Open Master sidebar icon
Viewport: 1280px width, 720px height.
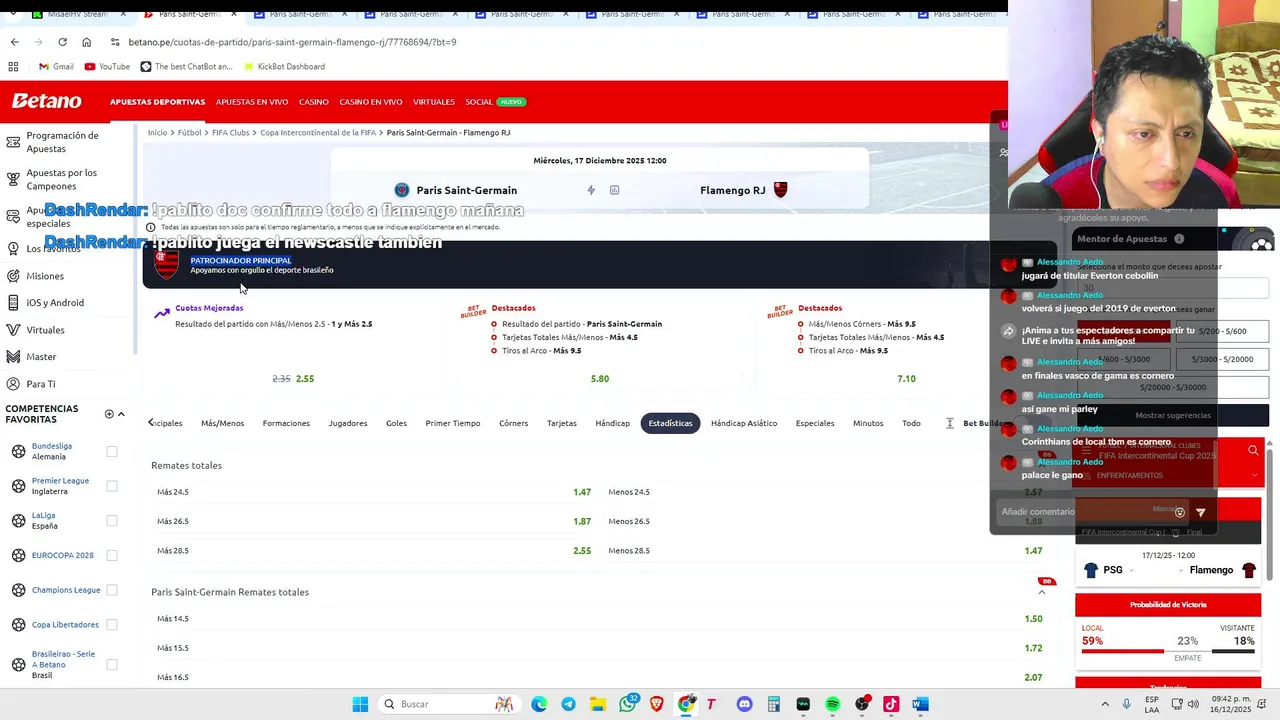click(x=13, y=357)
